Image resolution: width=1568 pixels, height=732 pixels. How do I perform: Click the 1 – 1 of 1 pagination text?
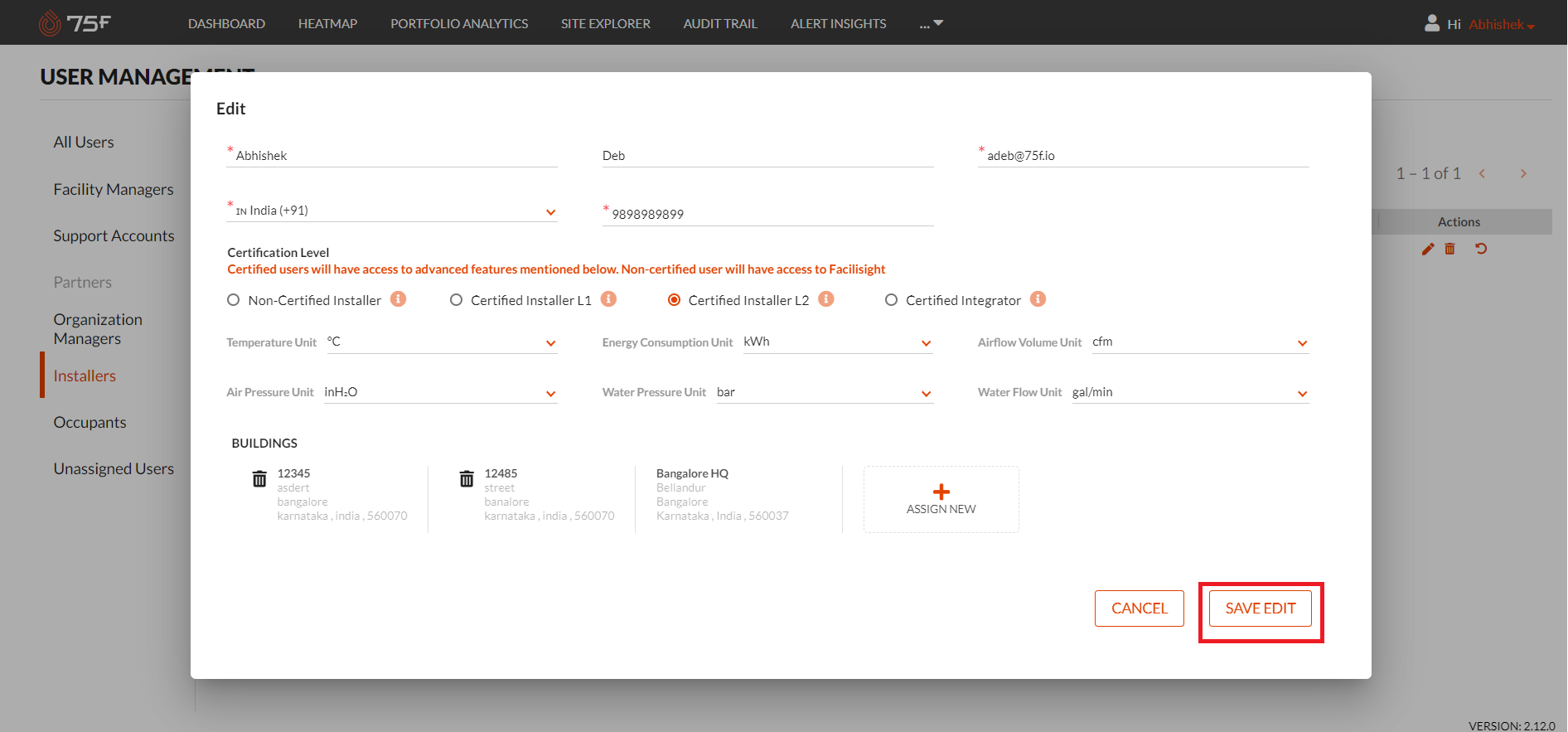click(1428, 173)
